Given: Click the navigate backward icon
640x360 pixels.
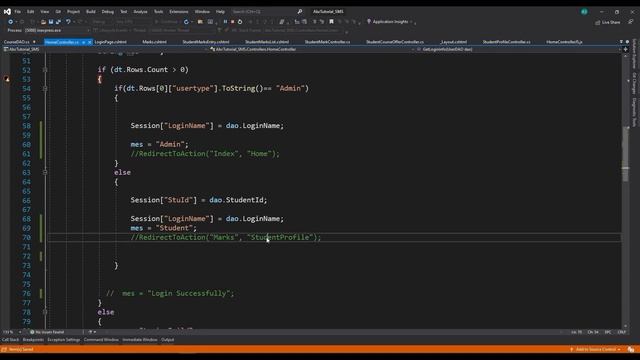Looking at the screenshot, I should pos(11,22).
